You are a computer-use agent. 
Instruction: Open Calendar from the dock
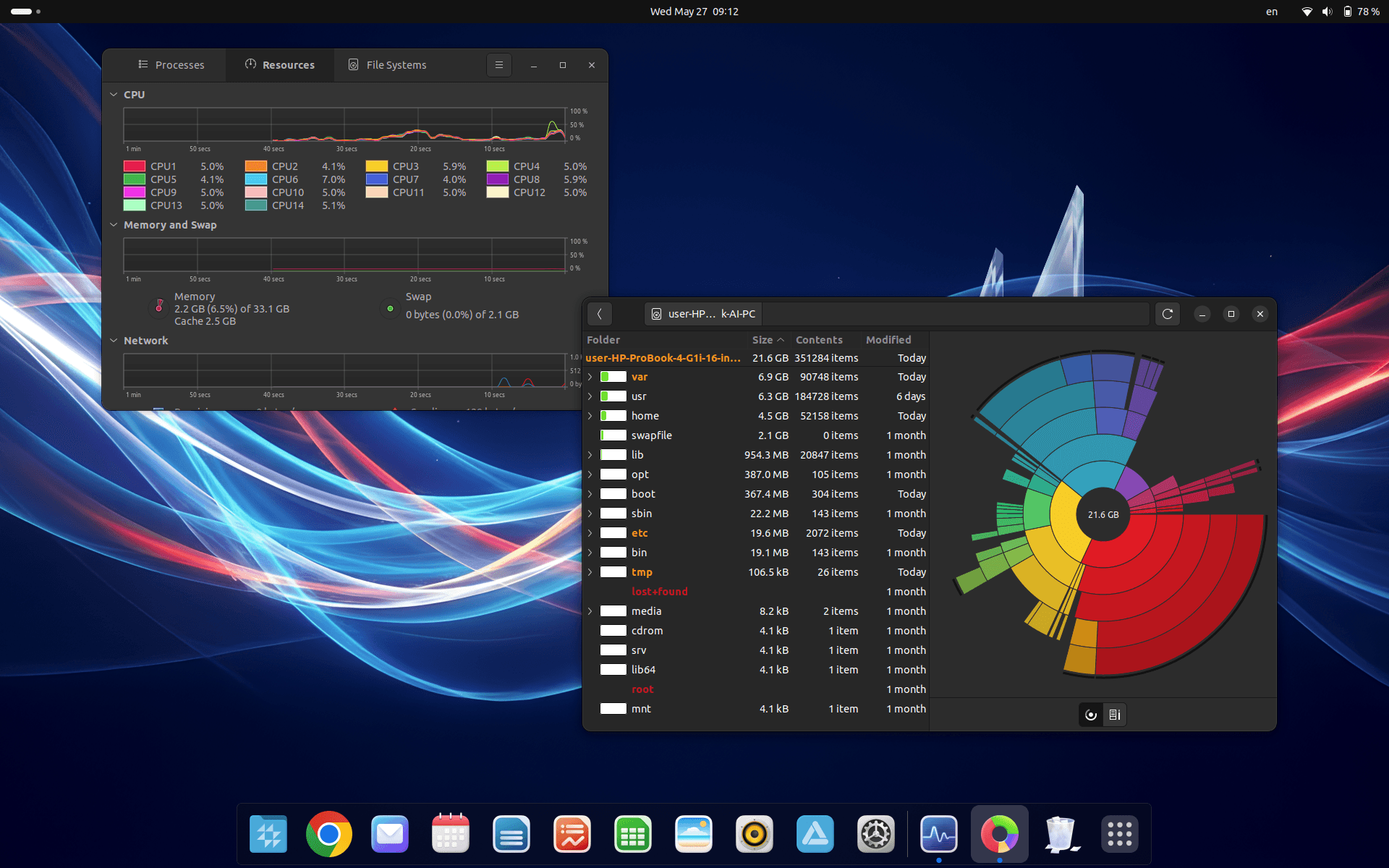(451, 834)
